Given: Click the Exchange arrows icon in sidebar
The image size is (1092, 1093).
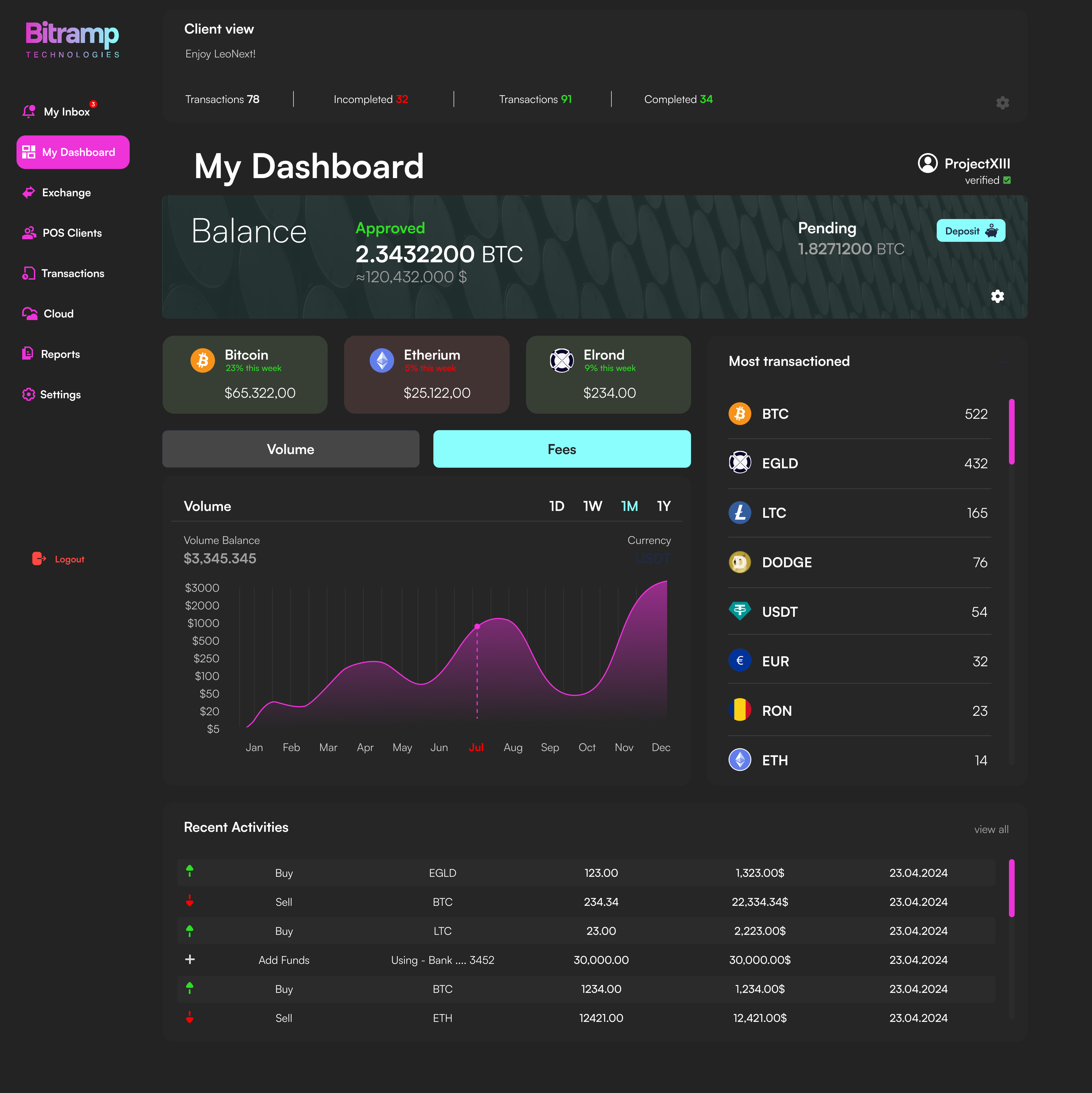Looking at the screenshot, I should click(x=28, y=192).
